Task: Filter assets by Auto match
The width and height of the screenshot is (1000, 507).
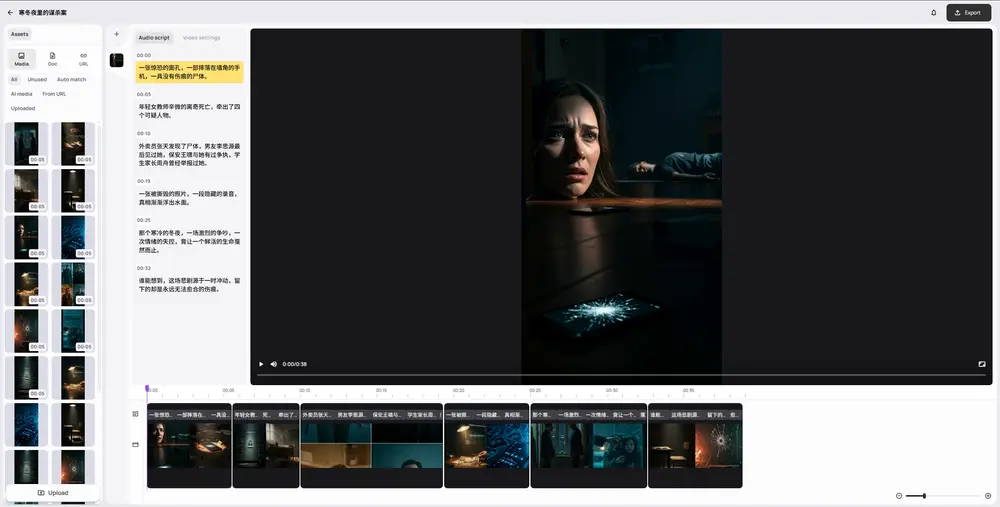Action: pos(71,79)
